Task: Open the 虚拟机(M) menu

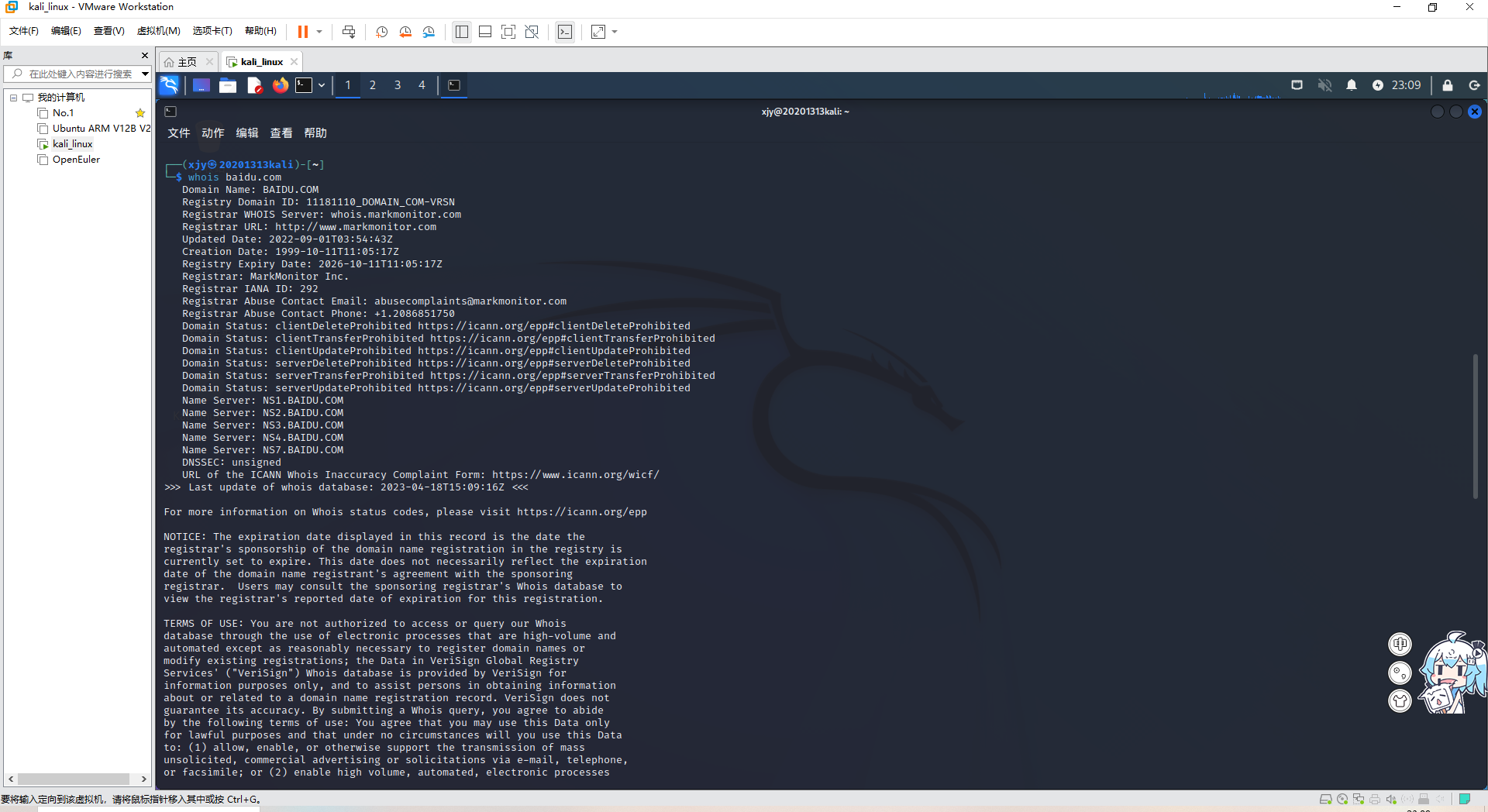Action: click(x=158, y=31)
